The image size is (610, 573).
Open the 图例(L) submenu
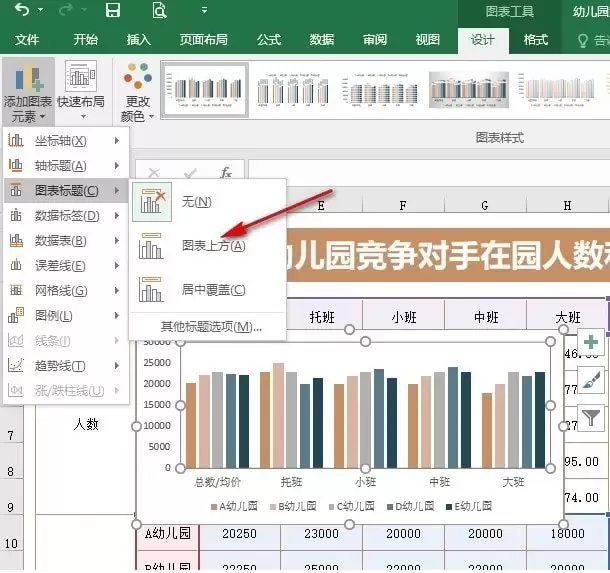[x=66, y=315]
